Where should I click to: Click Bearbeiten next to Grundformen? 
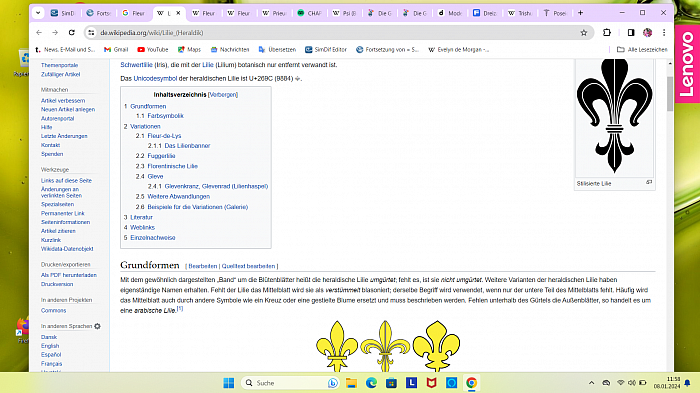[203, 266]
